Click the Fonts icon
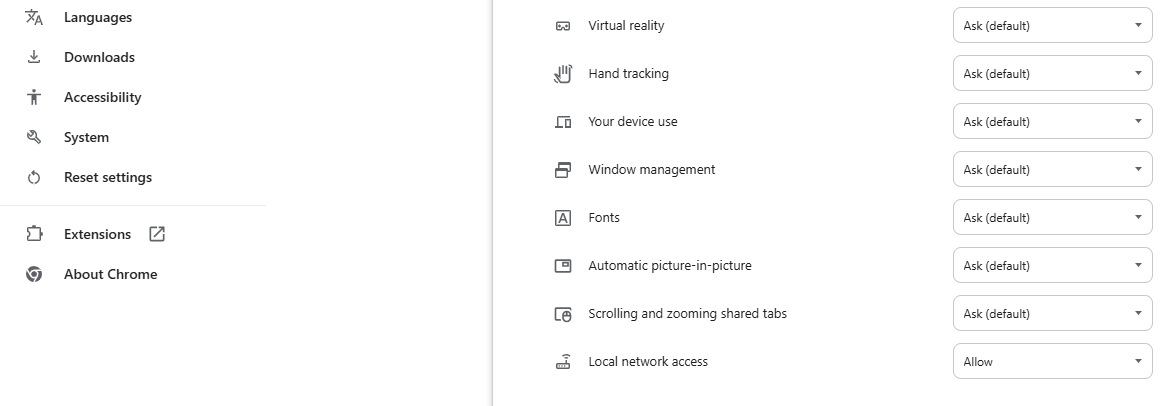The width and height of the screenshot is (1173, 406). coord(563,218)
